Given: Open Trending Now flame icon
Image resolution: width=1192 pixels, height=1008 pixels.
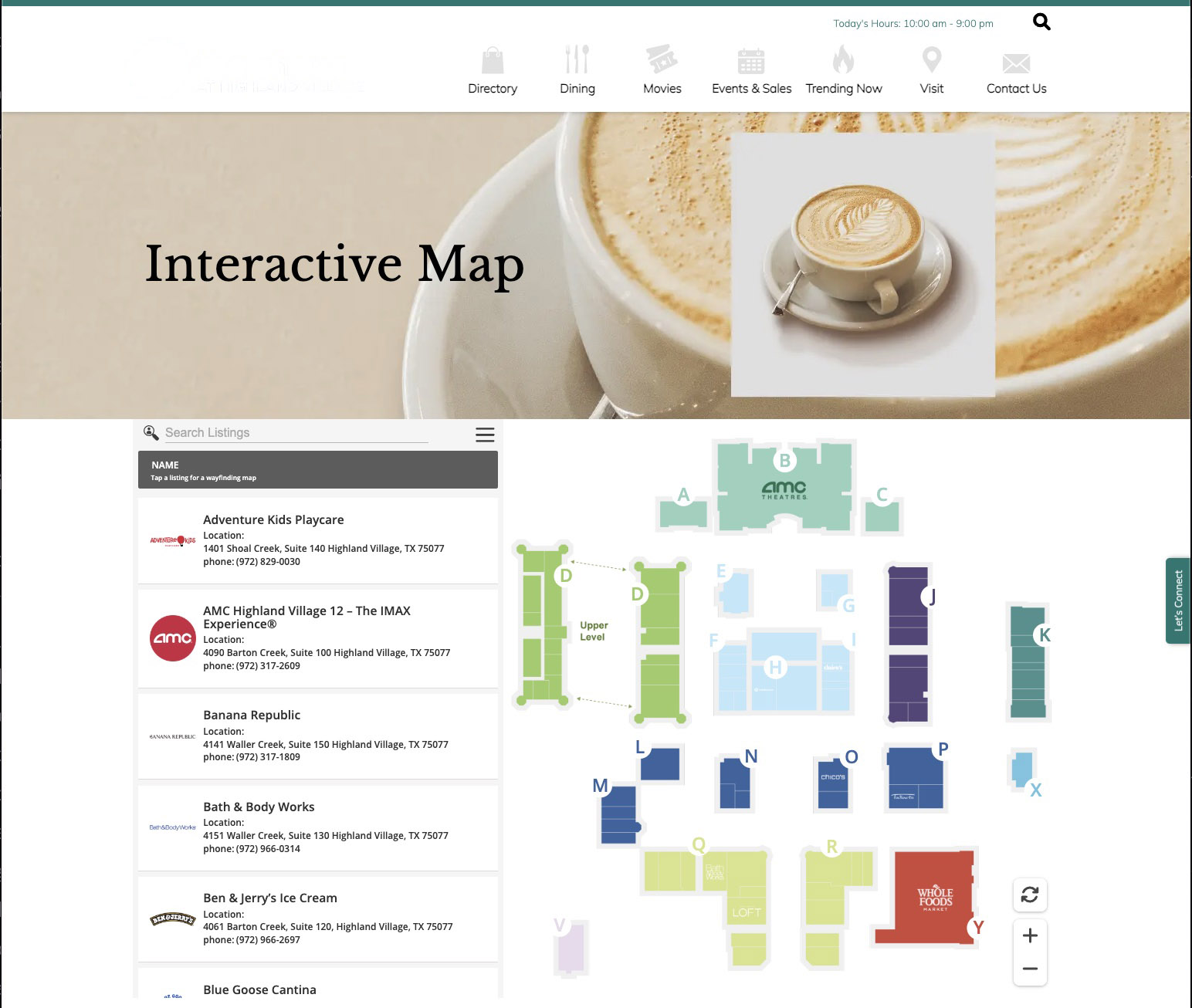Looking at the screenshot, I should [843, 59].
